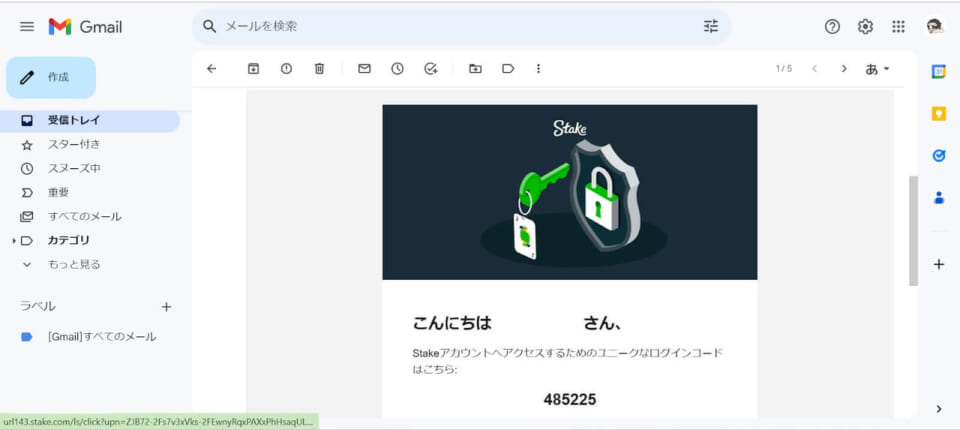
Task: Click the Stake banner image
Action: point(569,192)
